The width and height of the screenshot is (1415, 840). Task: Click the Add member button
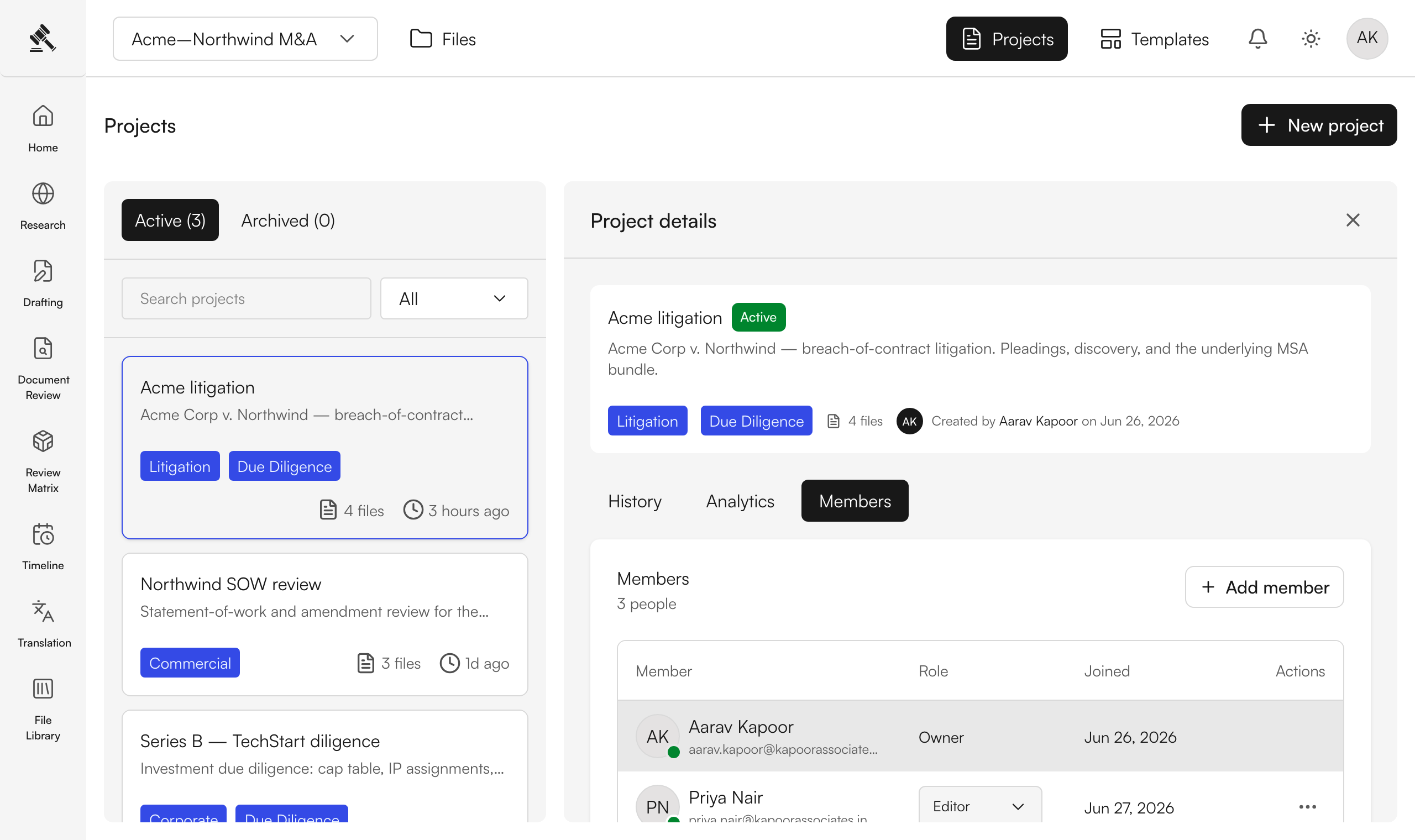pos(1265,587)
